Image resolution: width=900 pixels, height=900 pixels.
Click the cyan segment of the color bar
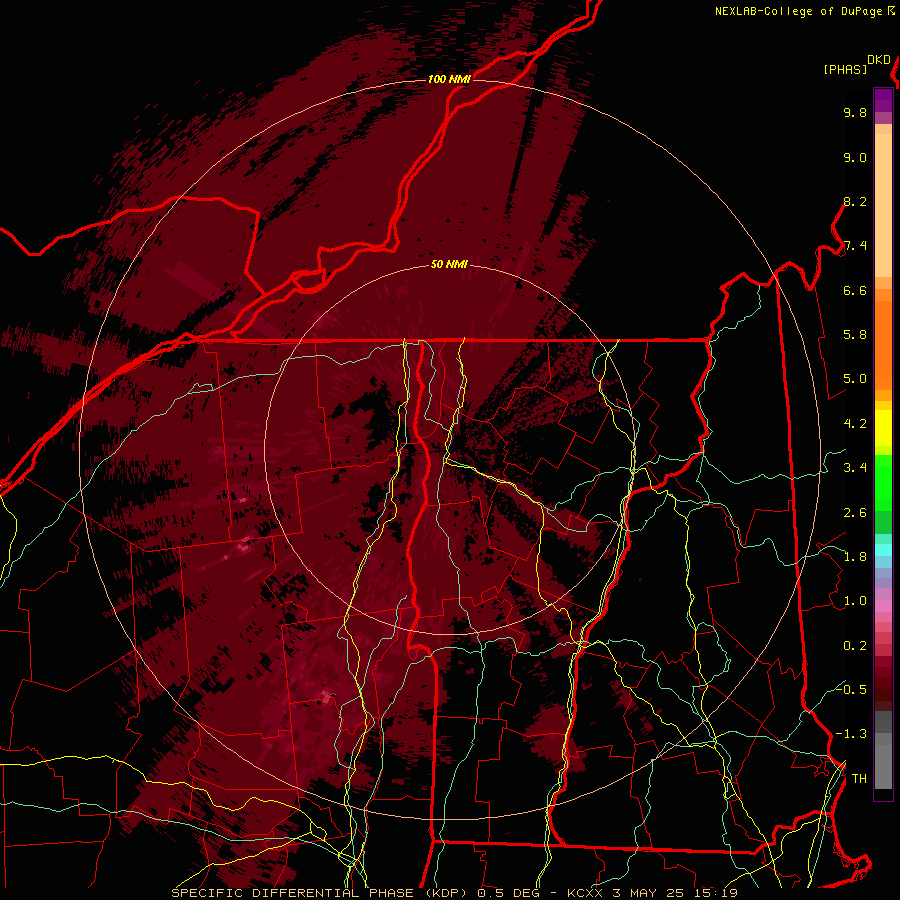883,550
